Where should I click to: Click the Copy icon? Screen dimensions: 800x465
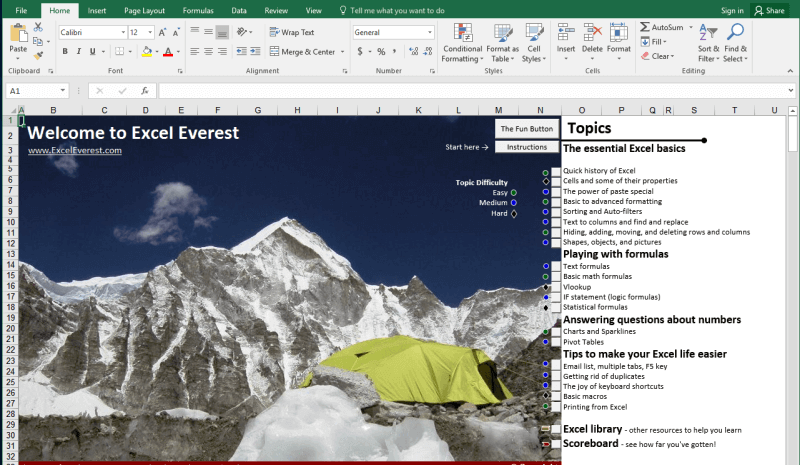pyautogui.click(x=38, y=41)
